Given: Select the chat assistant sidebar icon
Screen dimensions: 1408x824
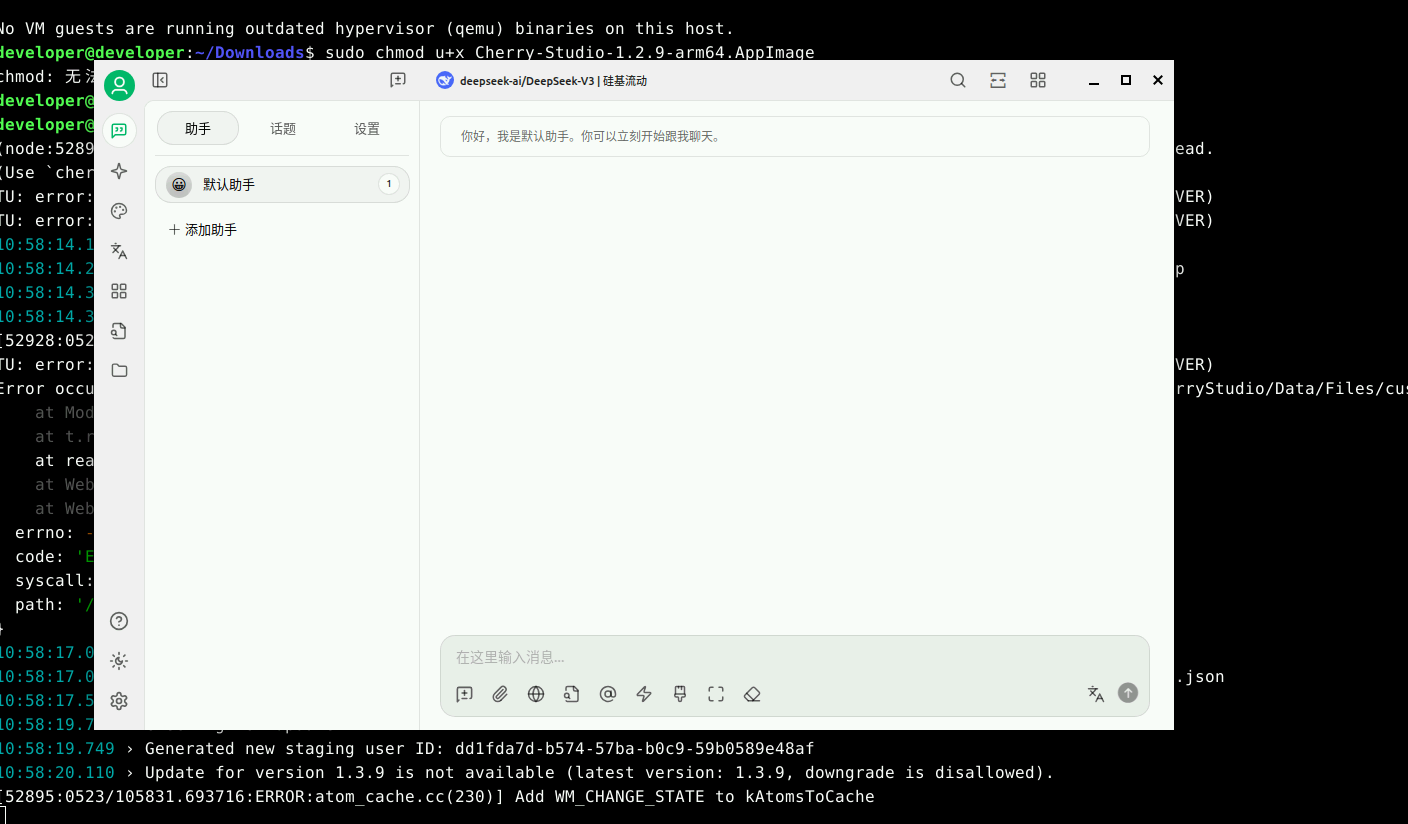Looking at the screenshot, I should coord(119,131).
